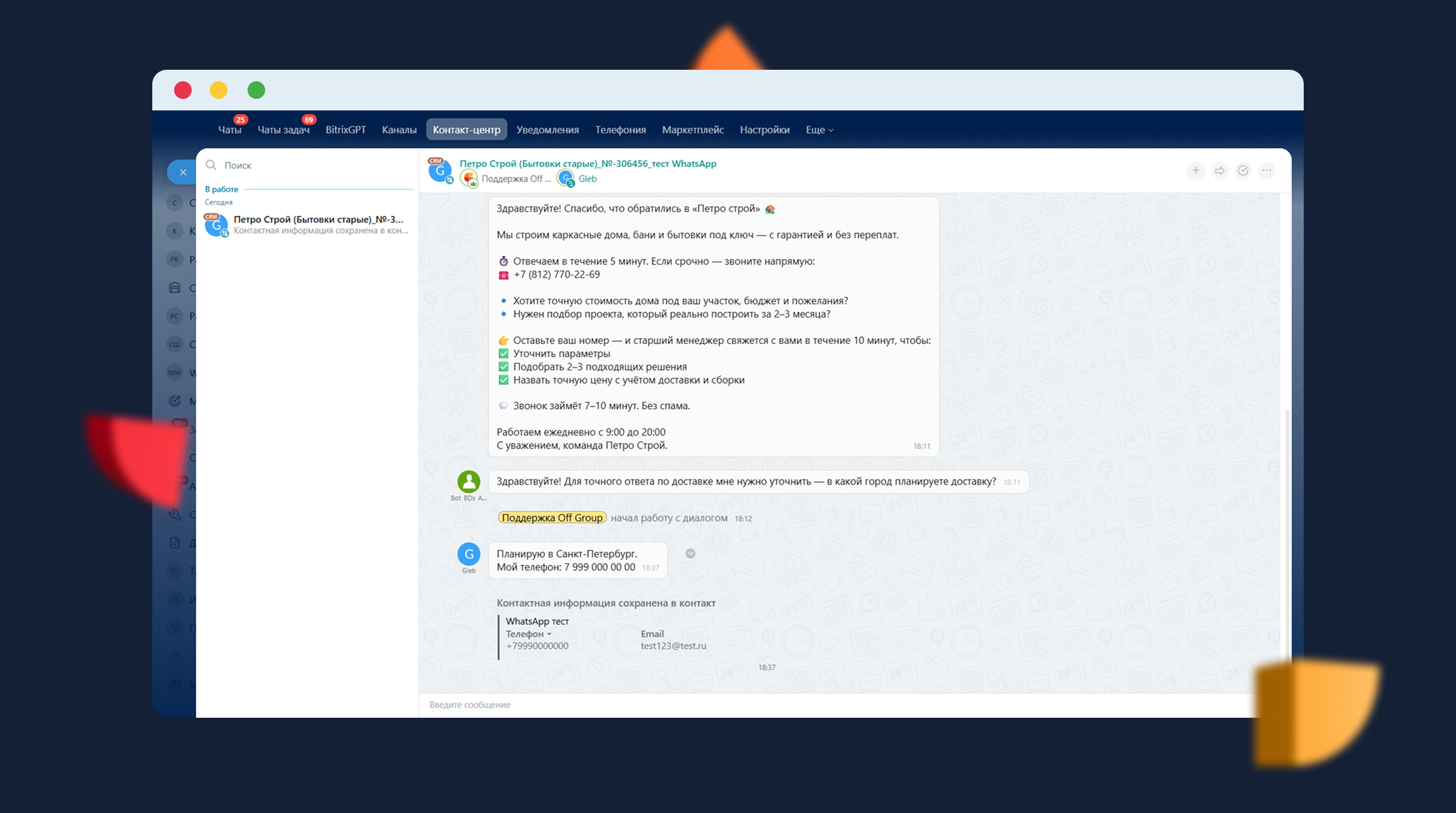The height and width of the screenshot is (813, 1456).
Task: Open the Телефония tab
Action: click(620, 130)
